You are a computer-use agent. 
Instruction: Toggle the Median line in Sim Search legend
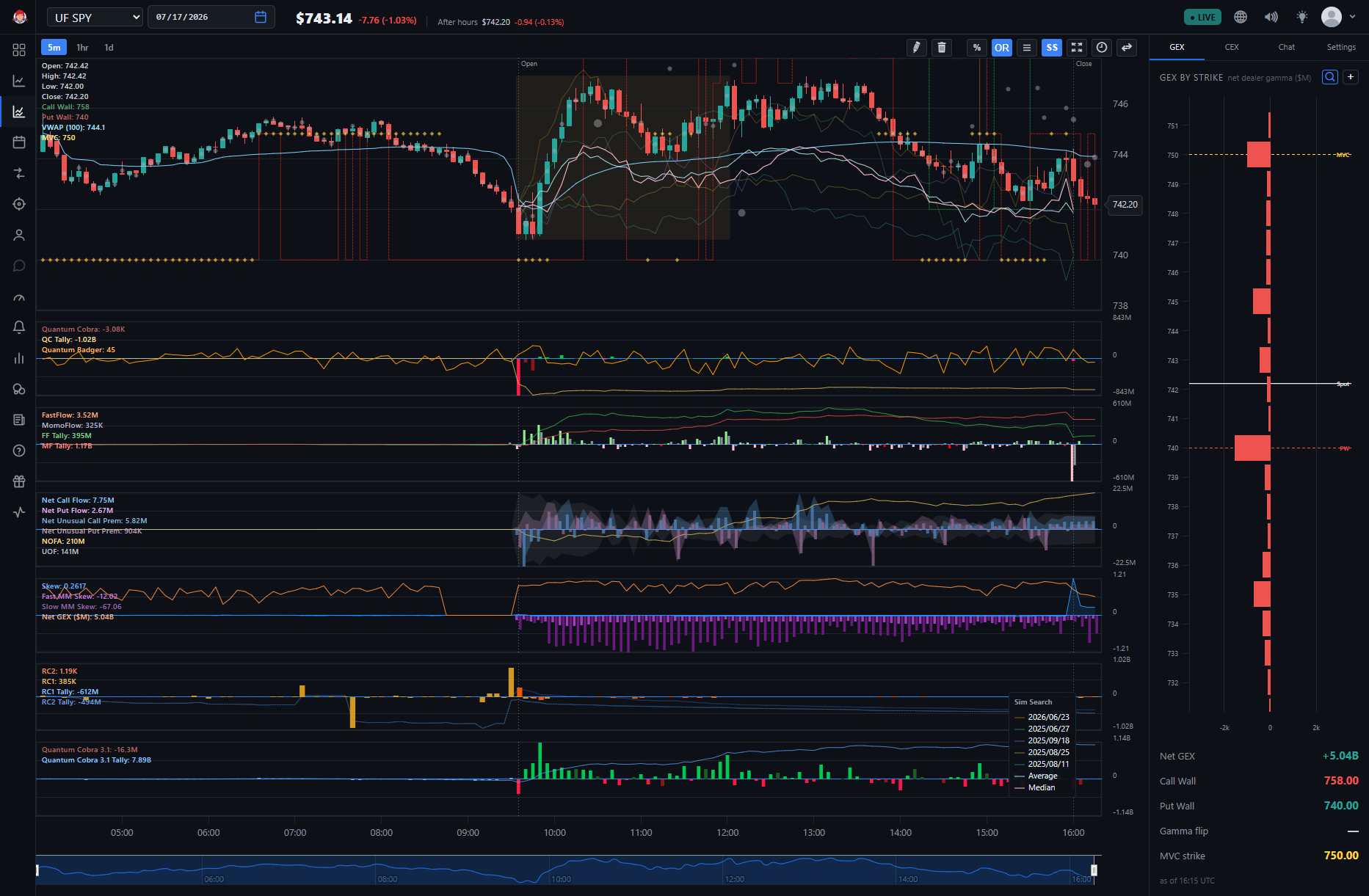[1035, 787]
